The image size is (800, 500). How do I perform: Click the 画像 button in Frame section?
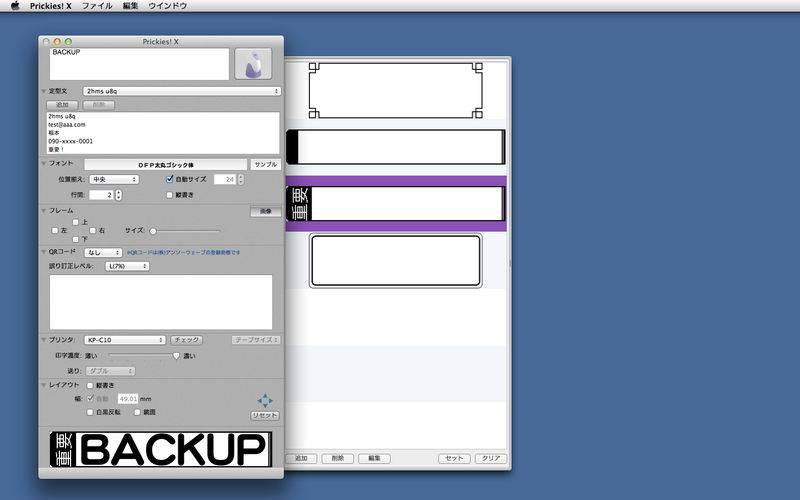click(x=265, y=211)
